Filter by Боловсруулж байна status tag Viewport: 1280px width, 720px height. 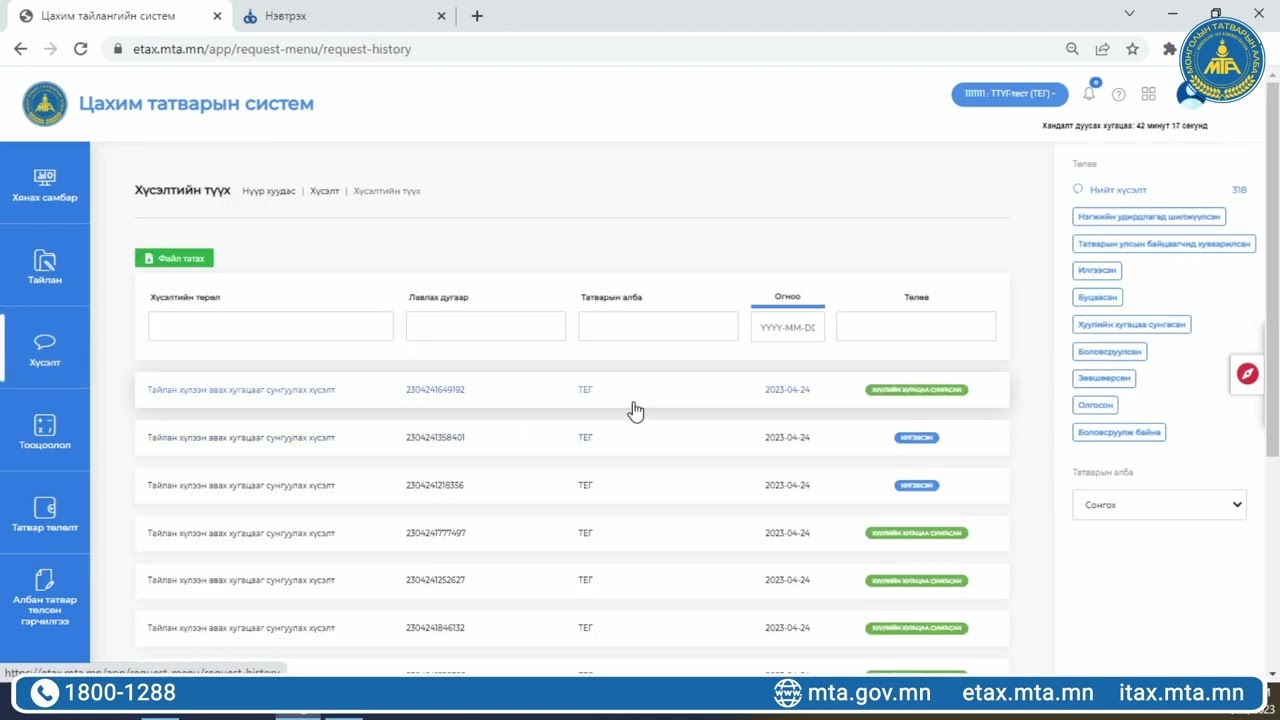(1120, 432)
